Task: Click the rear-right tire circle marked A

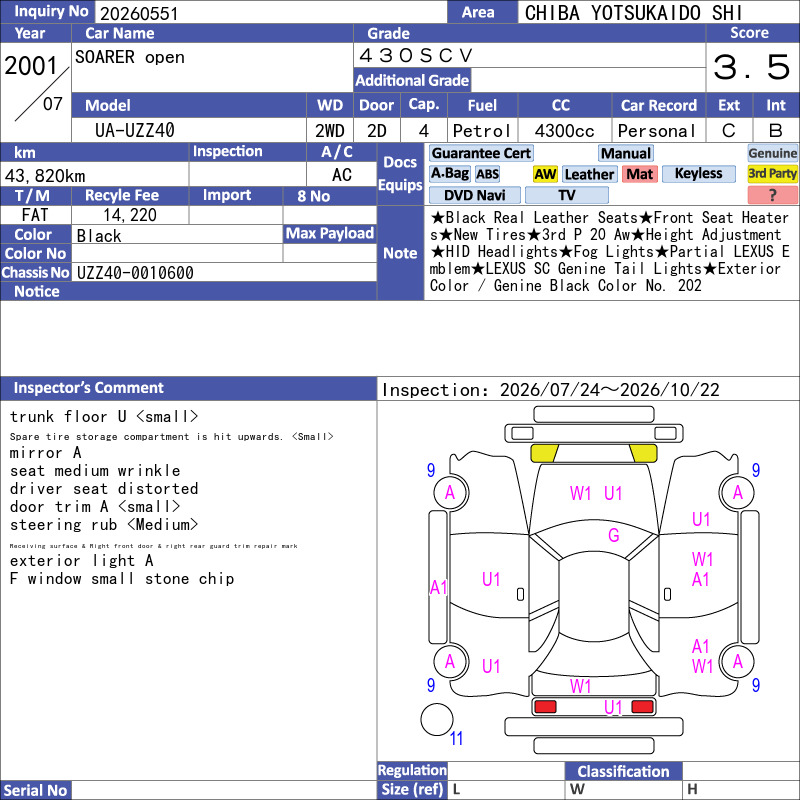Action: point(737,662)
